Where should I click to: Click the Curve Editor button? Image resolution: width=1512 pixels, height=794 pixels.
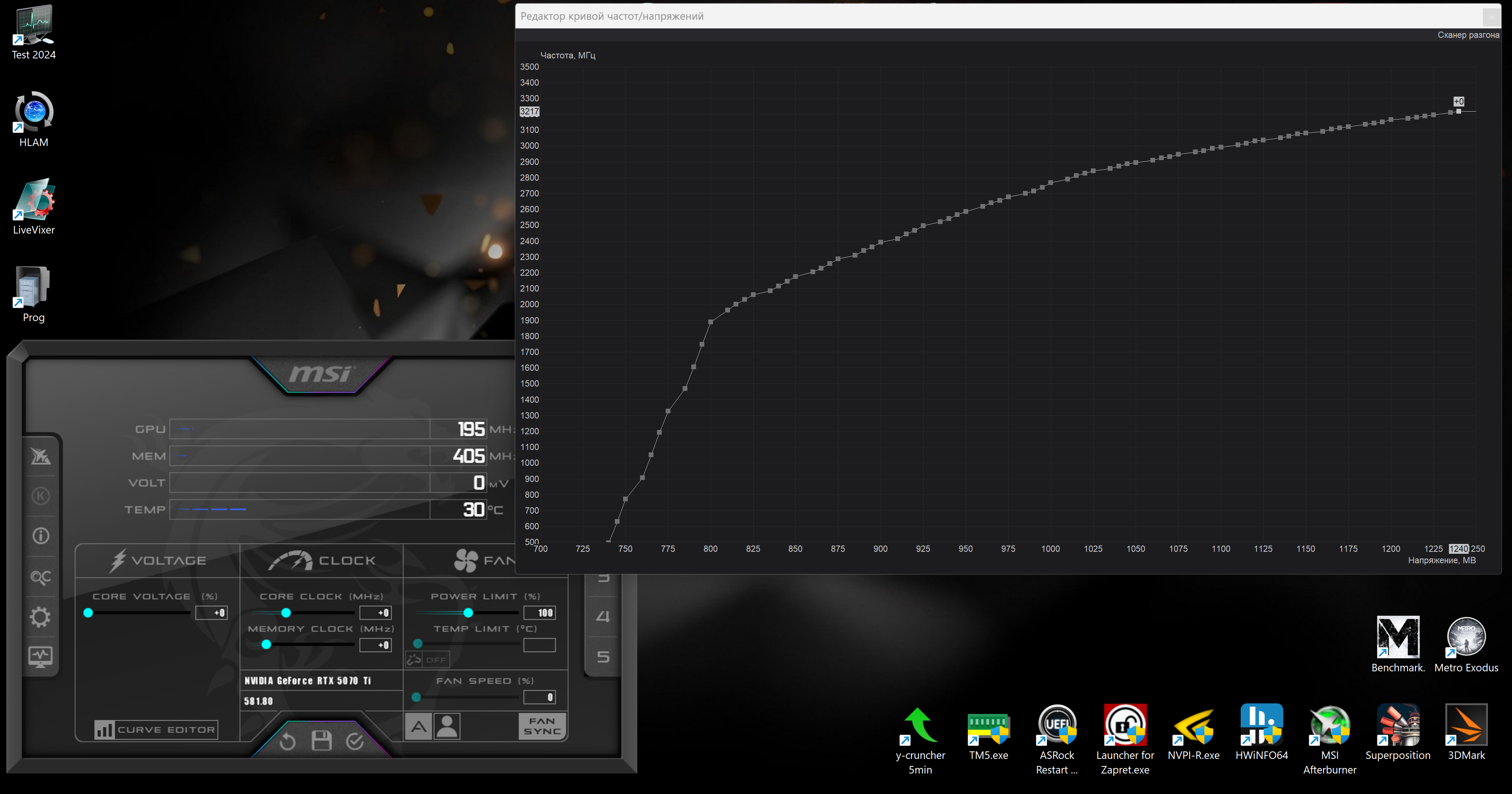point(156,729)
